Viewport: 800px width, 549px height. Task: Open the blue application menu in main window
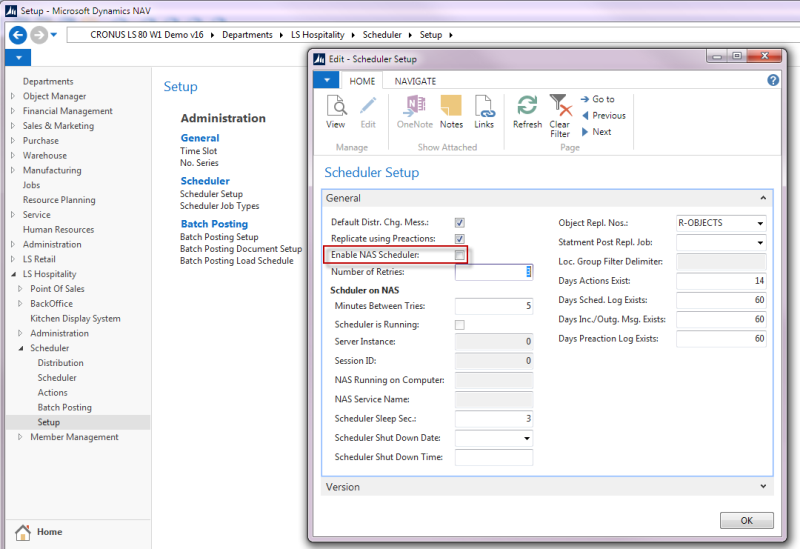tap(18, 58)
